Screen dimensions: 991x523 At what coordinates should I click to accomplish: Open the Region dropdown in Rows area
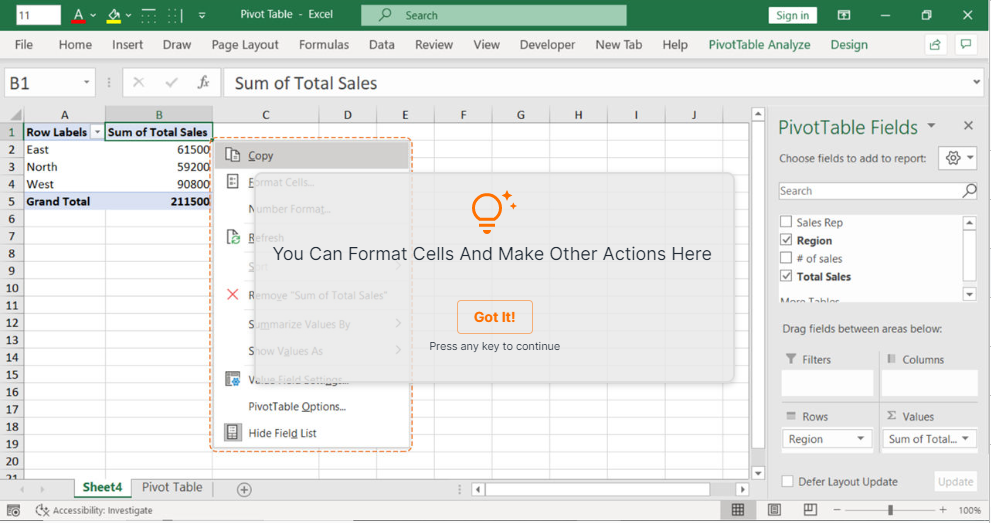(x=861, y=439)
